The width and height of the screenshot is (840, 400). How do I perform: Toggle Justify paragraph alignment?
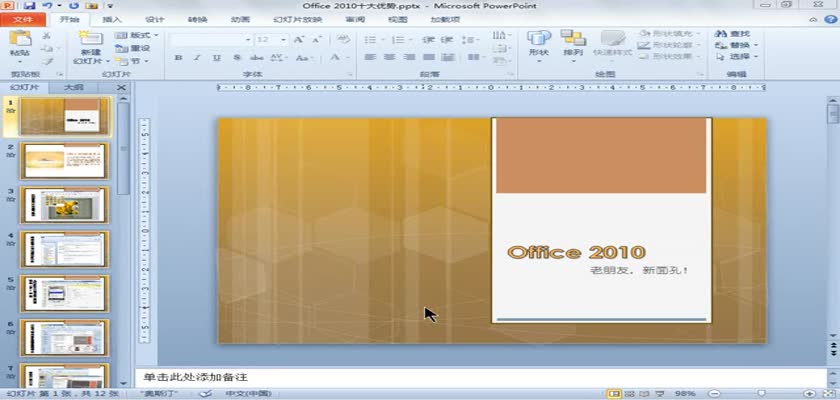coord(429,57)
